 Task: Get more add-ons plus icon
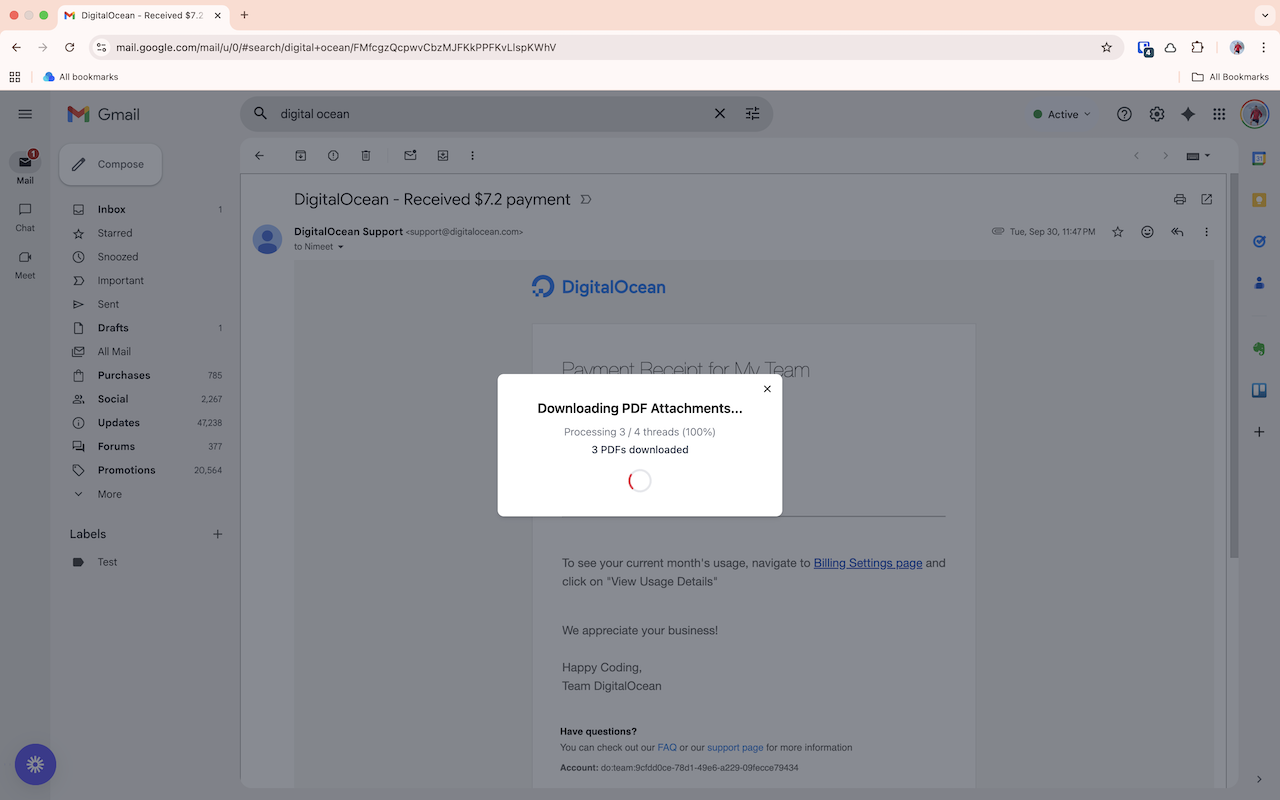1259,432
